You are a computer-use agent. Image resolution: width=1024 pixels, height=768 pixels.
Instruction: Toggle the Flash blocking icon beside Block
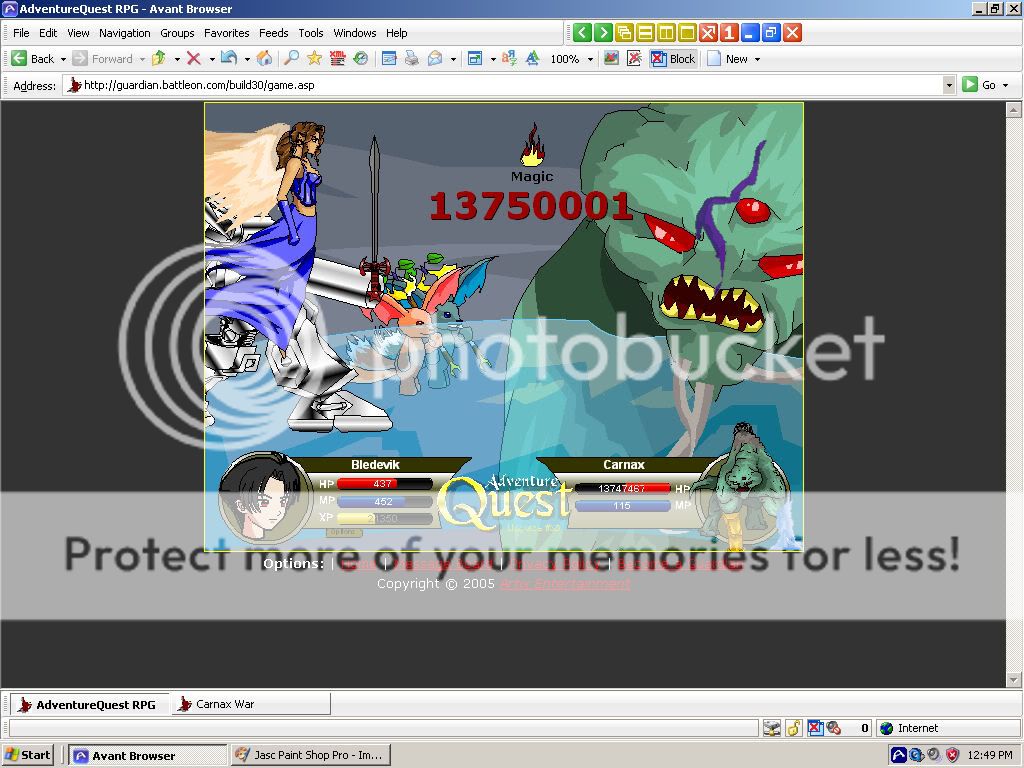pos(634,59)
